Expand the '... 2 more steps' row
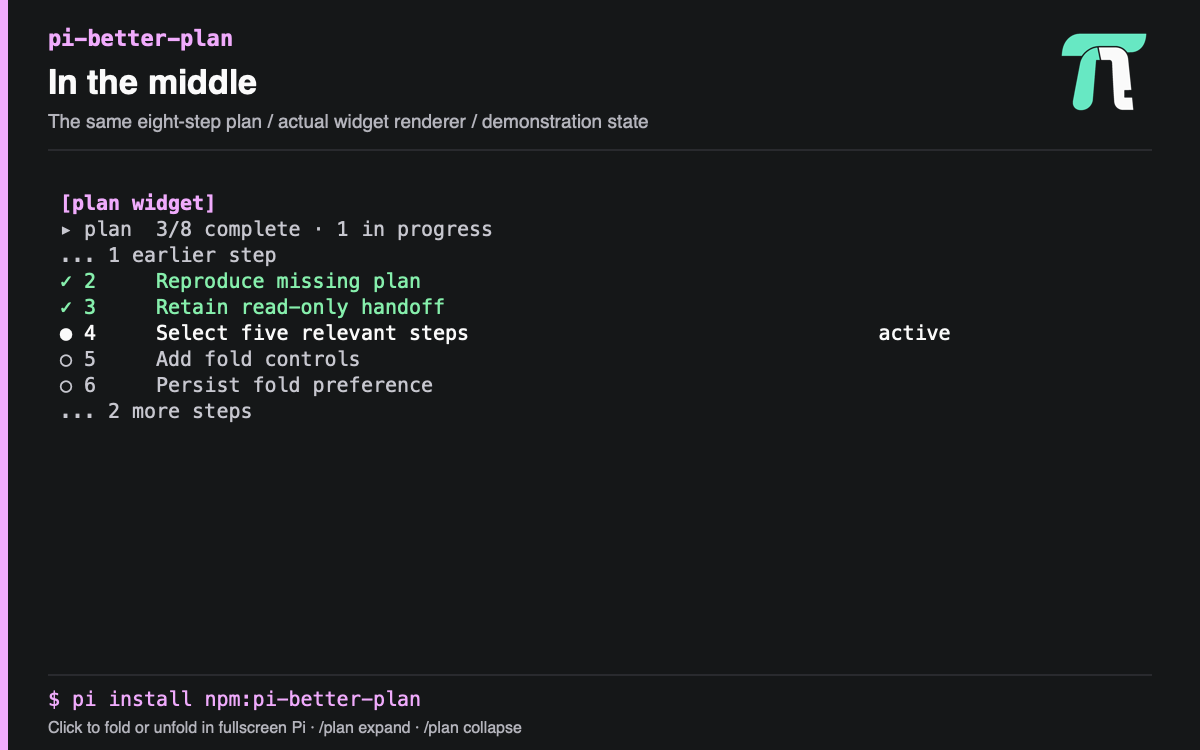Viewport: 1200px width, 750px height. (x=156, y=411)
